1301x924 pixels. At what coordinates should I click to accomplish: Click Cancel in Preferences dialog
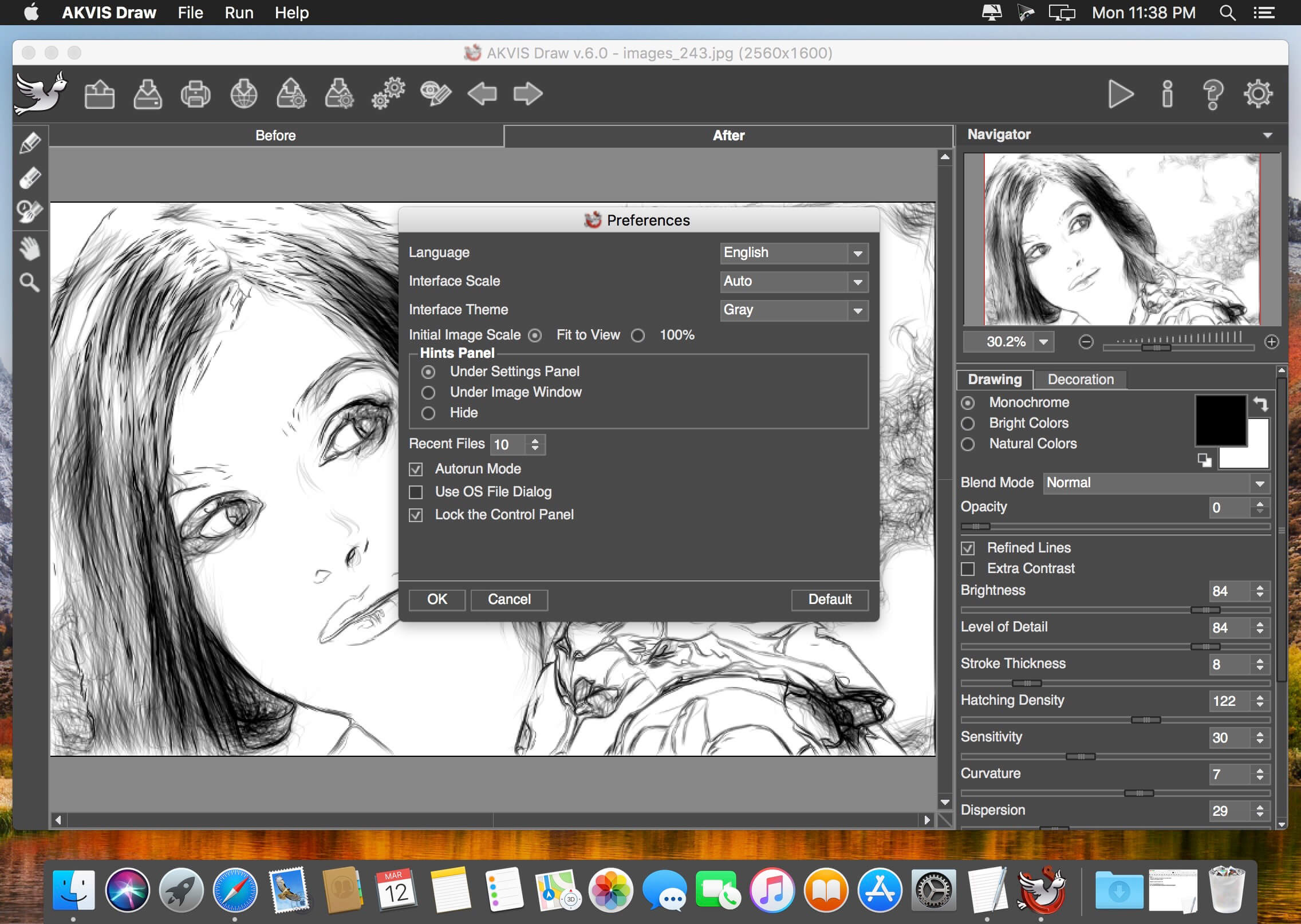click(x=509, y=599)
